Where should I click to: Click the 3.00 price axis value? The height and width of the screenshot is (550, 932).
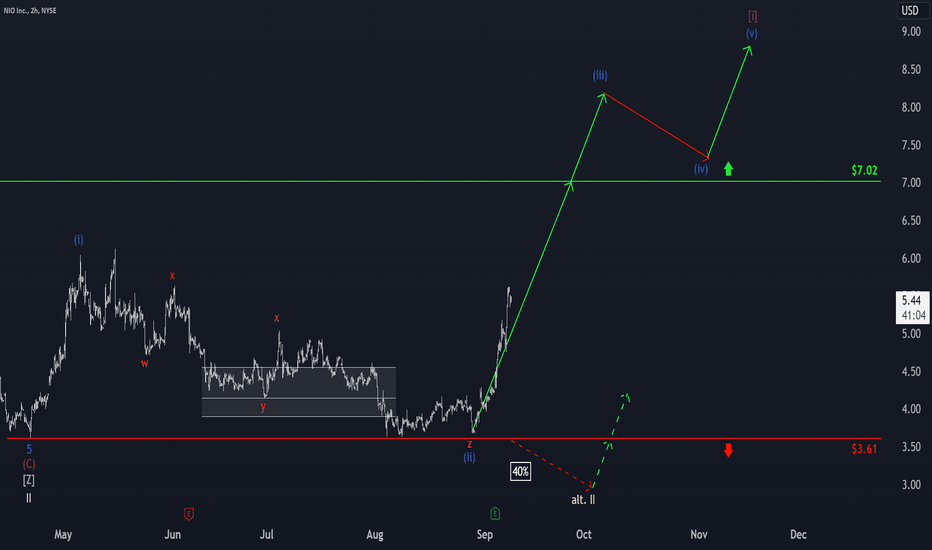tap(911, 485)
